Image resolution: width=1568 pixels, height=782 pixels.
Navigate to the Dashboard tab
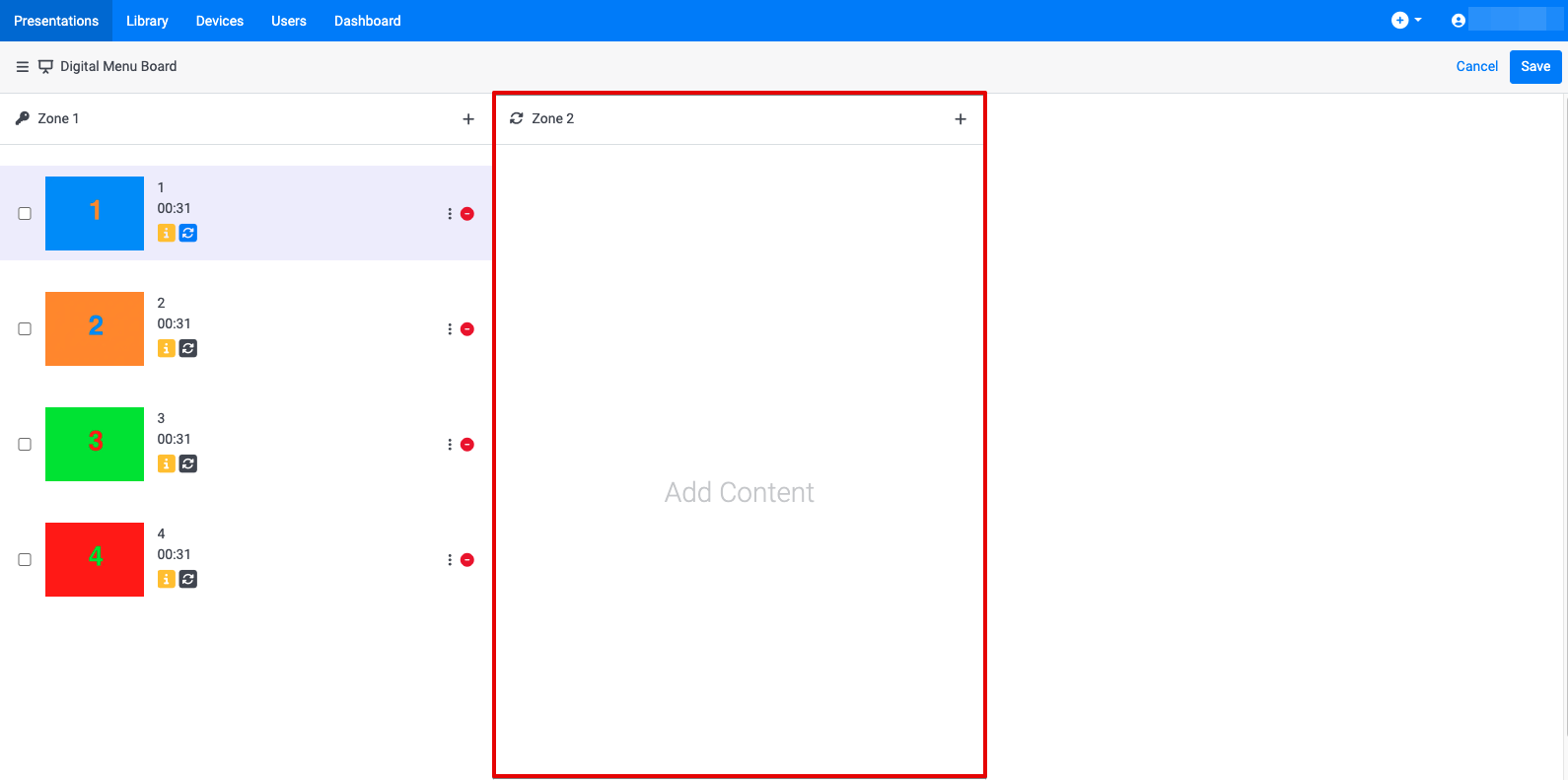point(368,21)
